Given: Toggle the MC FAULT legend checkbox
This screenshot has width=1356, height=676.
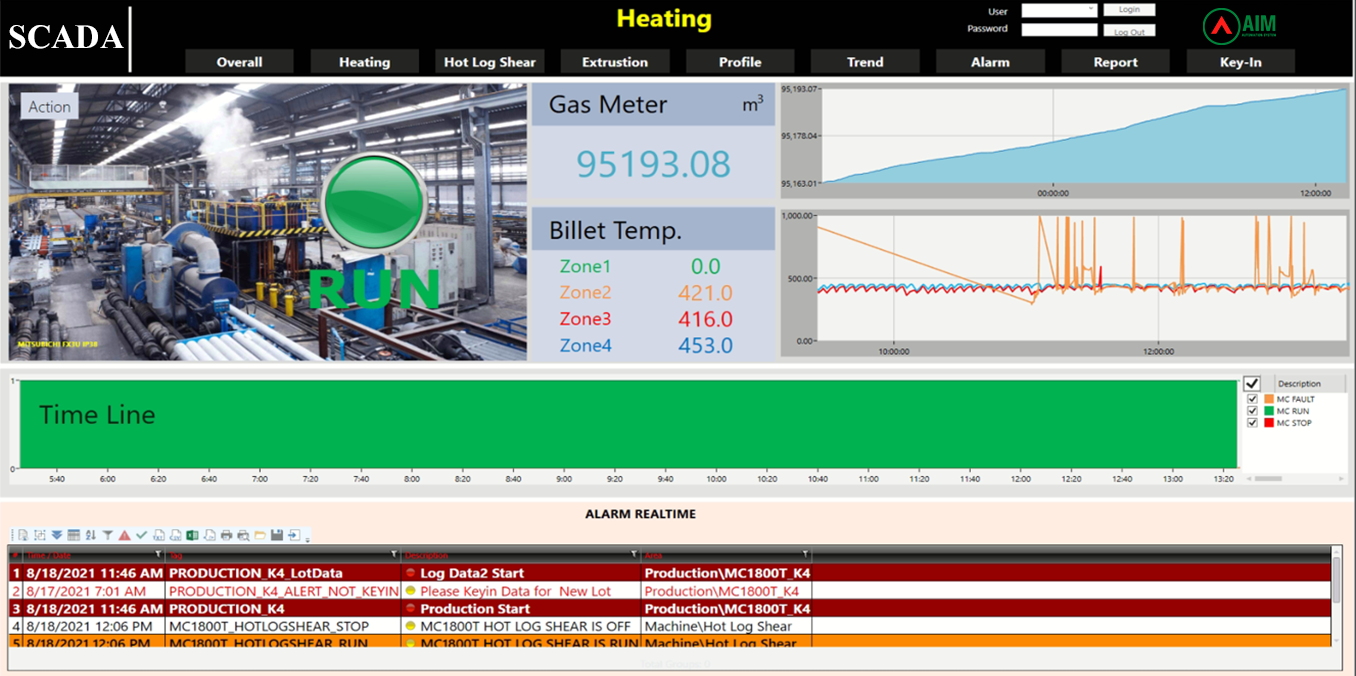Looking at the screenshot, I should (1252, 399).
